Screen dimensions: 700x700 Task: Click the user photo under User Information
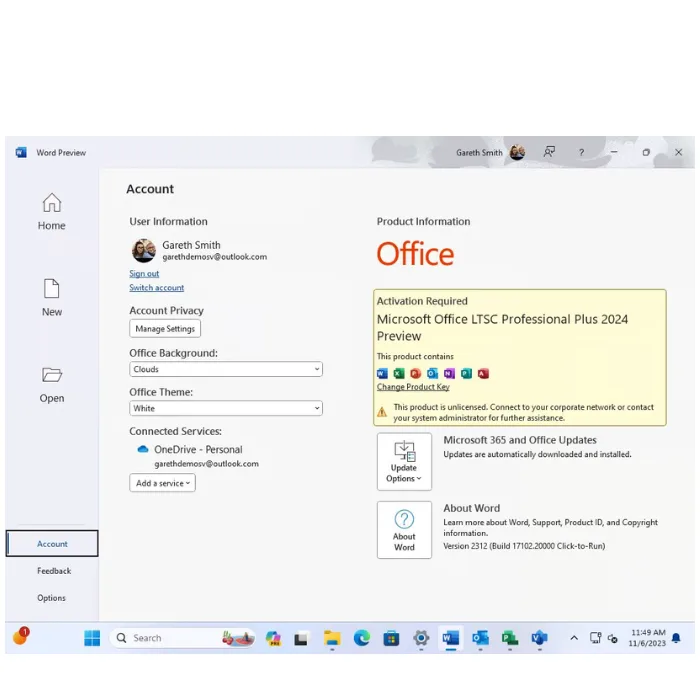[144, 250]
